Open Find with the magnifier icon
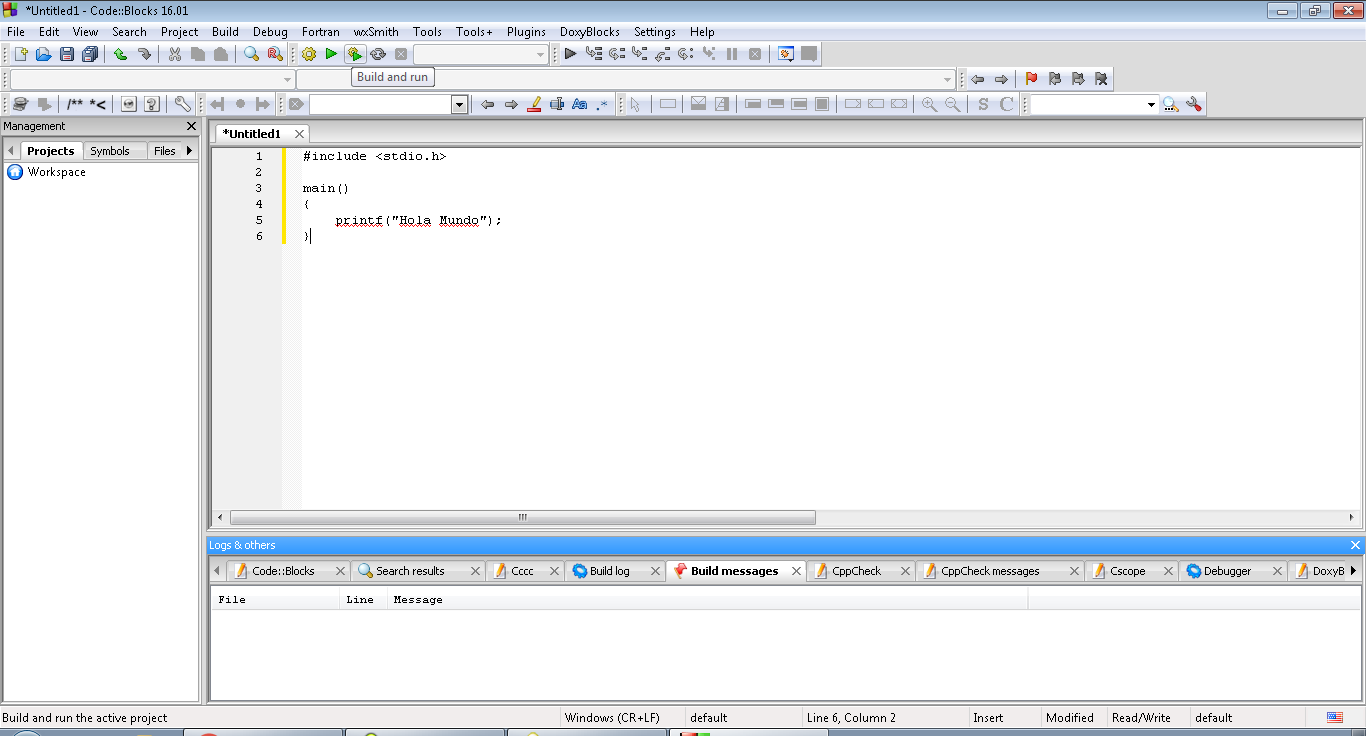This screenshot has height=736, width=1366. [x=252, y=54]
